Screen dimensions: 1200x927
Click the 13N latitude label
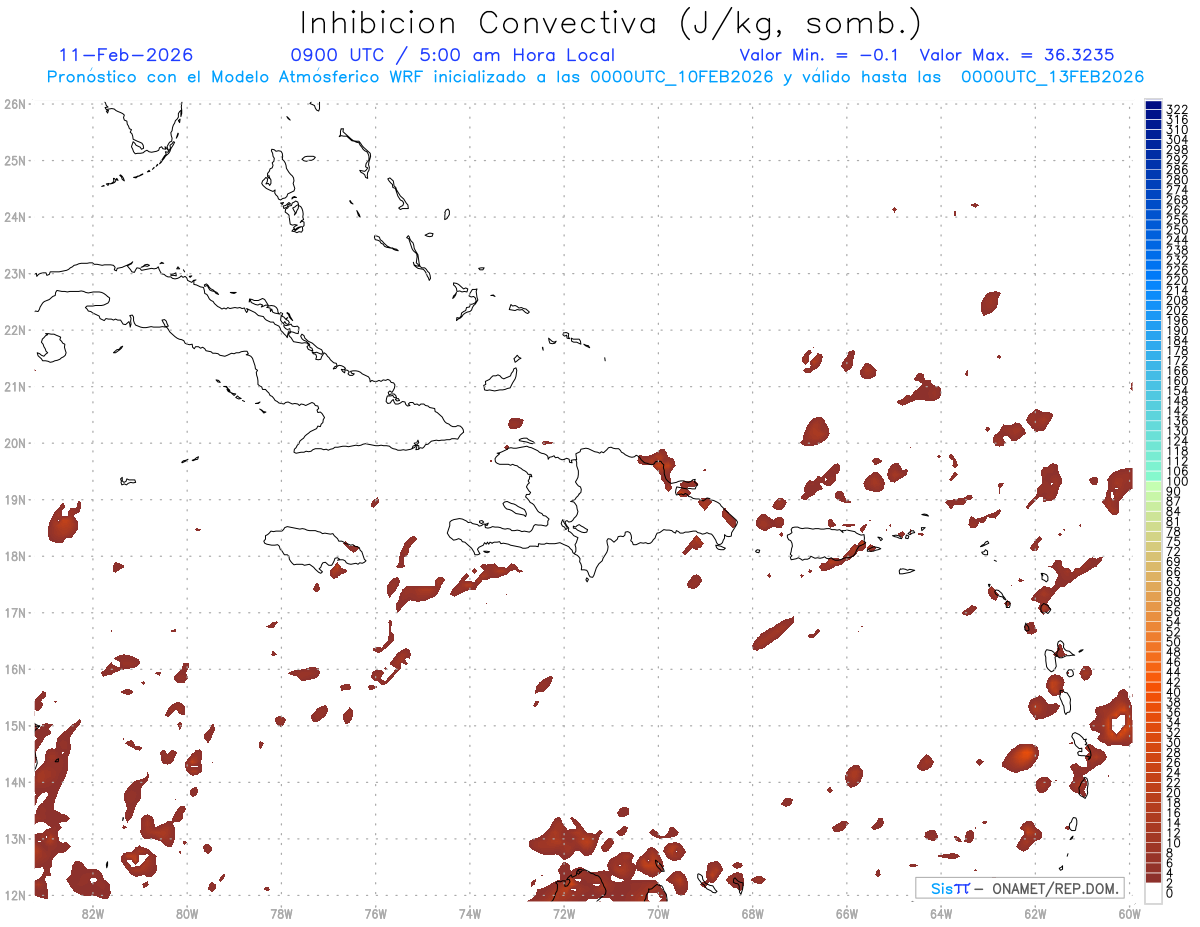tap(15, 838)
